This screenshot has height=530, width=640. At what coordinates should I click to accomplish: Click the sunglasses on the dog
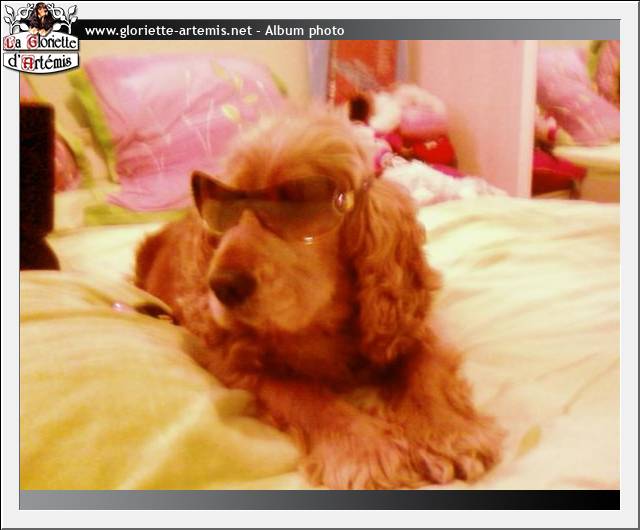pyautogui.click(x=270, y=205)
